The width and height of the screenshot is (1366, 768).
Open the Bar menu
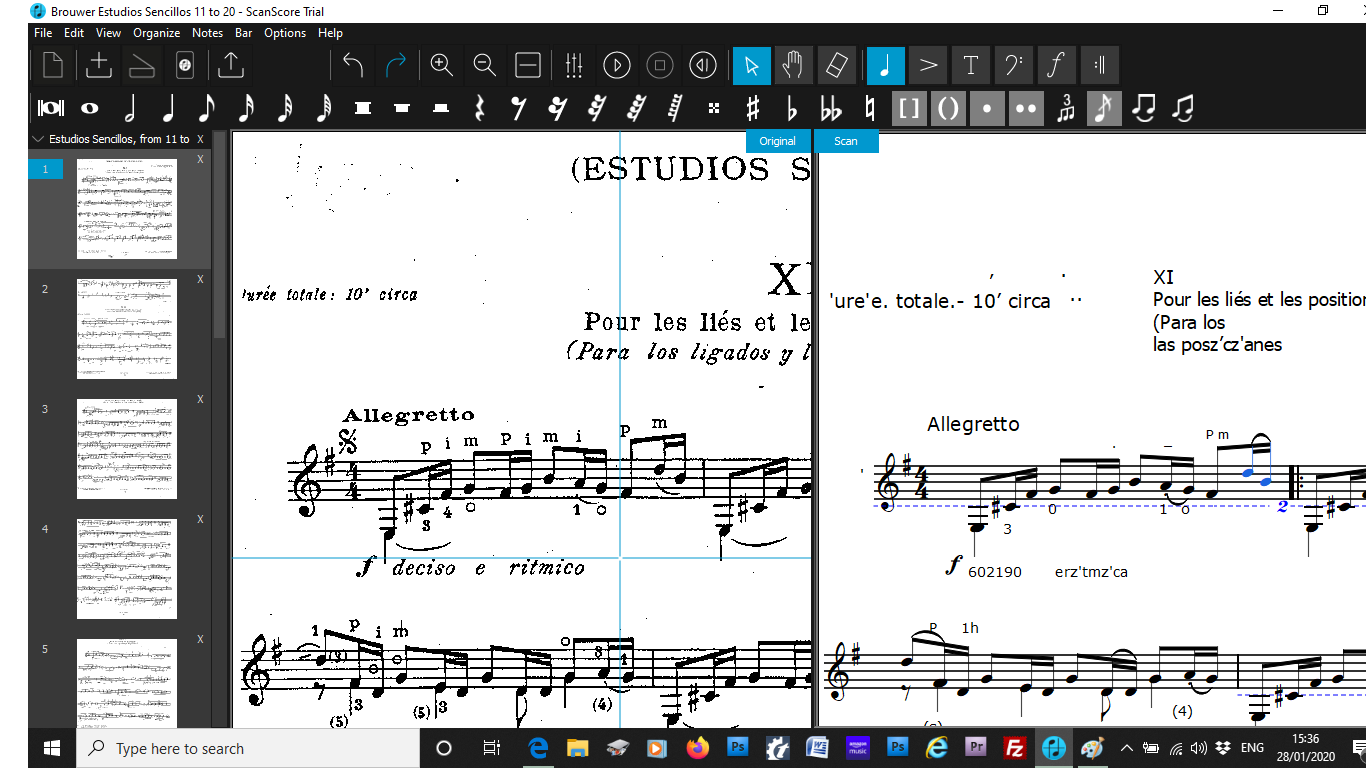pyautogui.click(x=243, y=33)
